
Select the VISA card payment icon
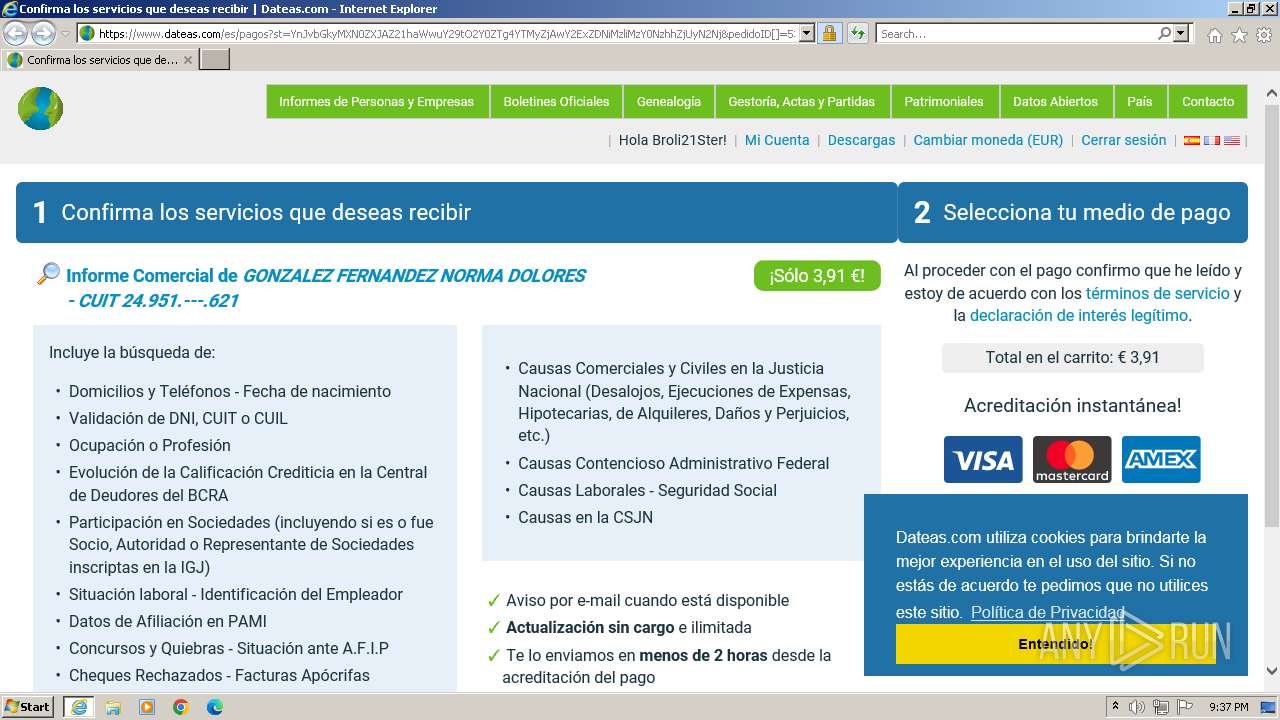tap(983, 459)
